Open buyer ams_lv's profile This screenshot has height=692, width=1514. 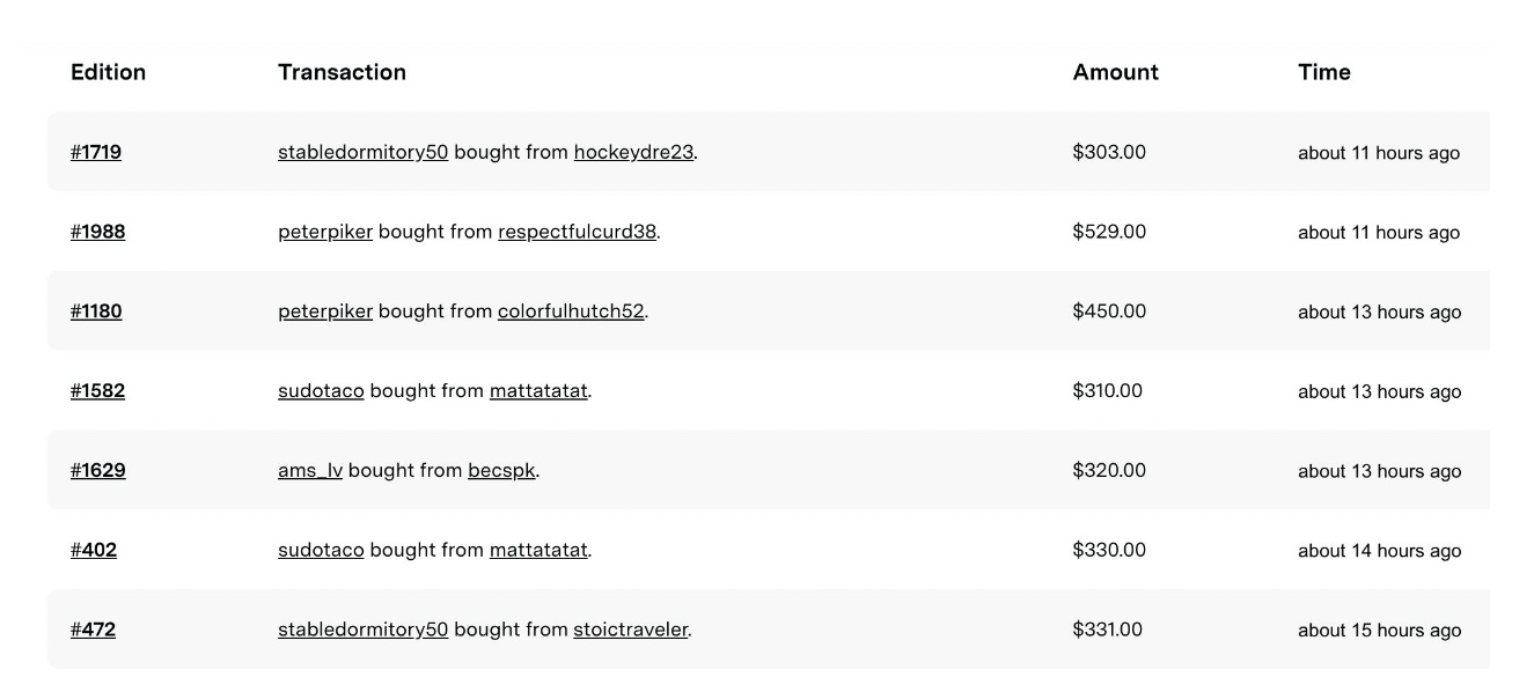click(x=310, y=471)
